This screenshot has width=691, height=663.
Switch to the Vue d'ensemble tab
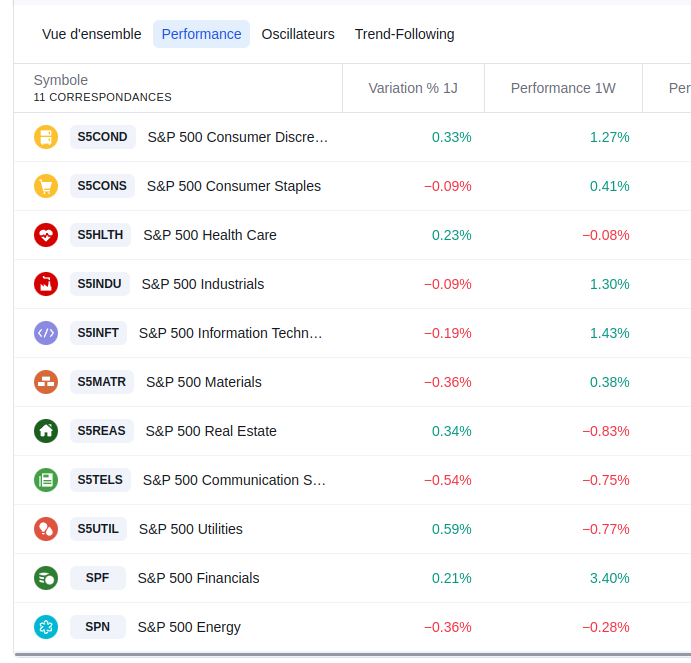[92, 34]
